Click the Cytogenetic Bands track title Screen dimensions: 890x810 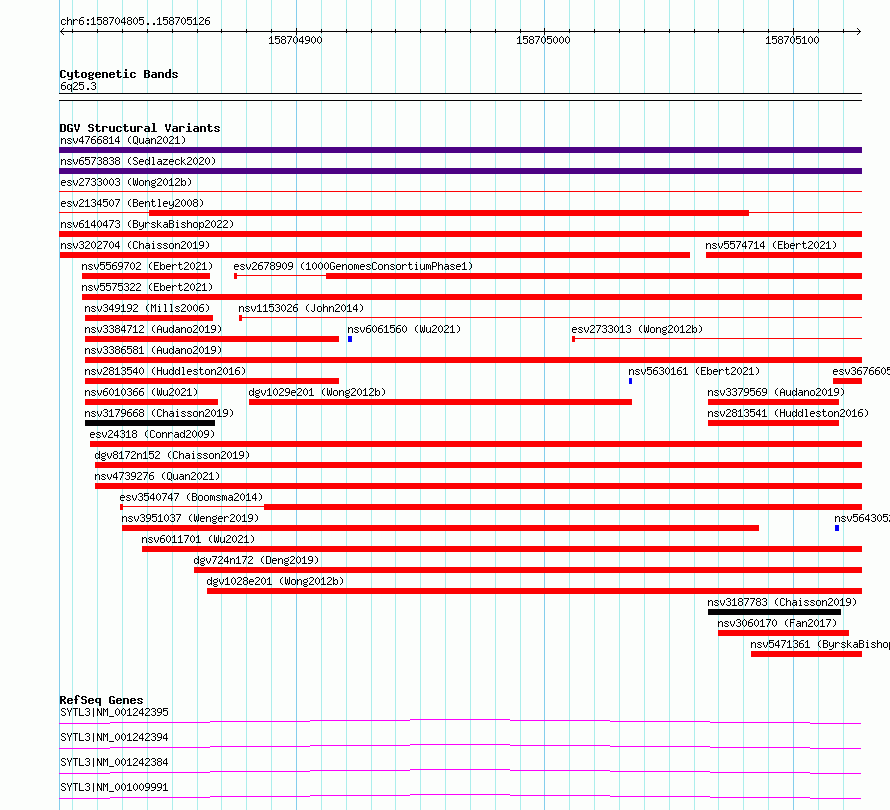click(119, 74)
